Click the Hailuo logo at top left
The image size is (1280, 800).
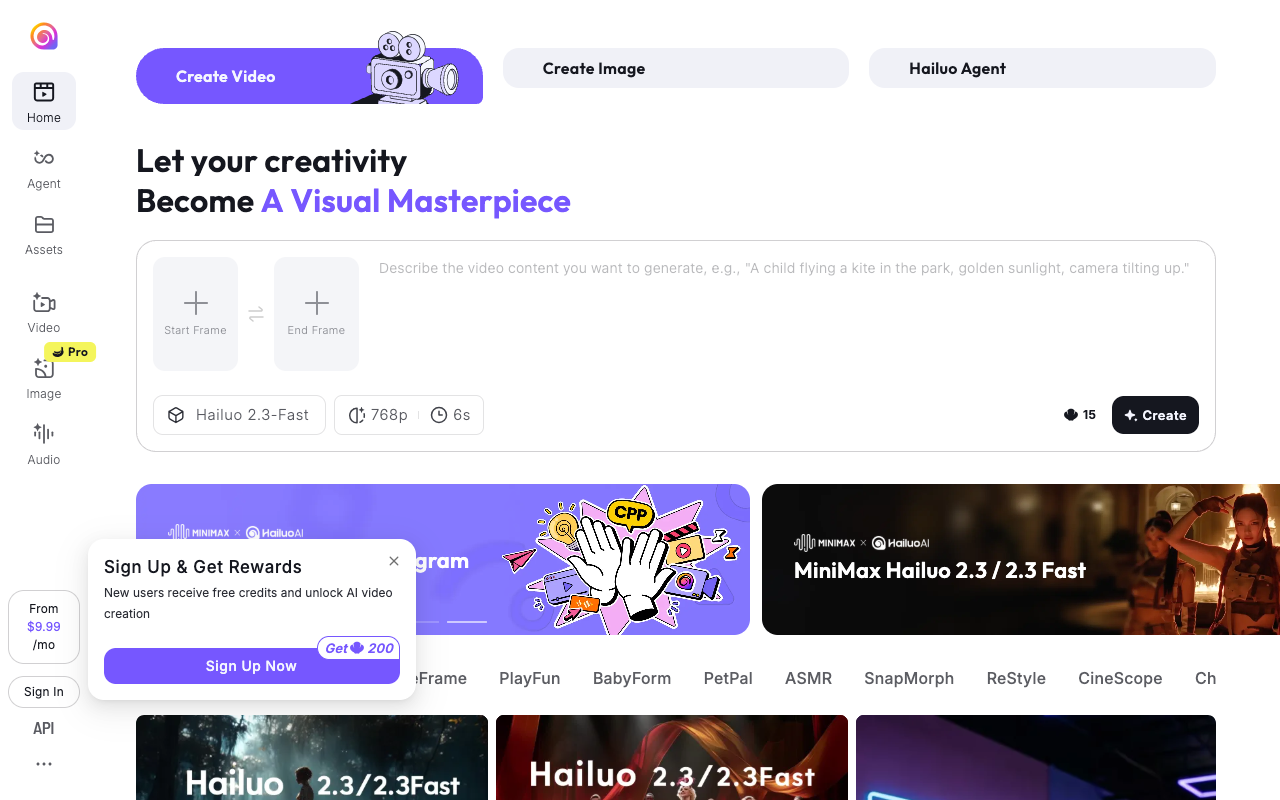point(44,37)
